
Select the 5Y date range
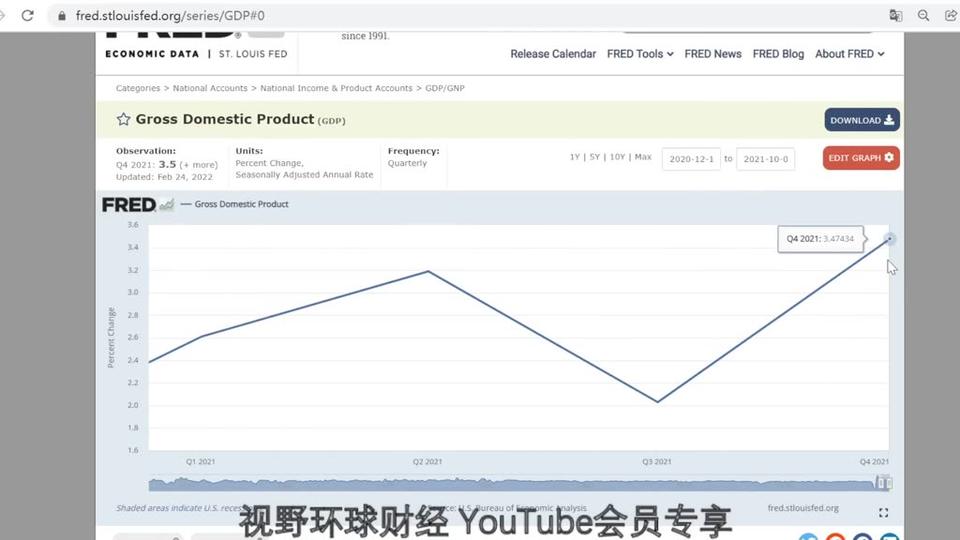[x=594, y=157]
